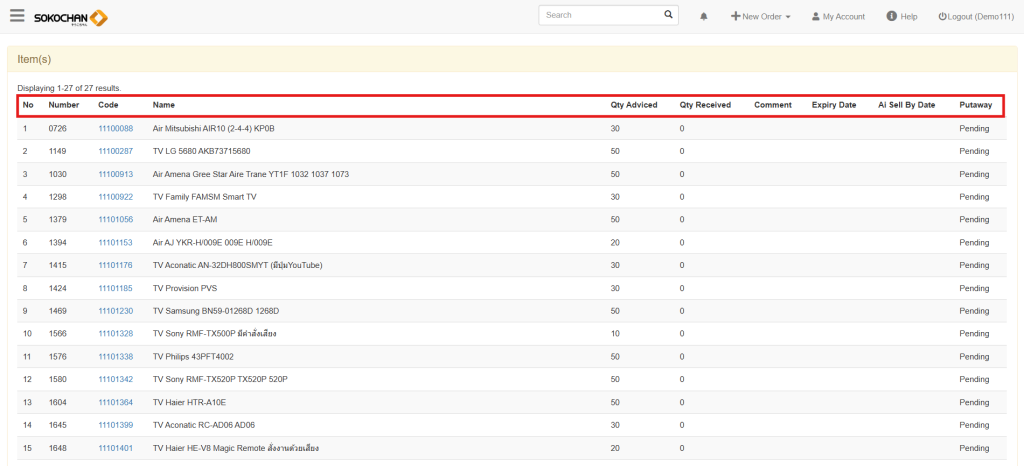Type in the Search field
This screenshot has width=1024, height=466.
(600, 16)
